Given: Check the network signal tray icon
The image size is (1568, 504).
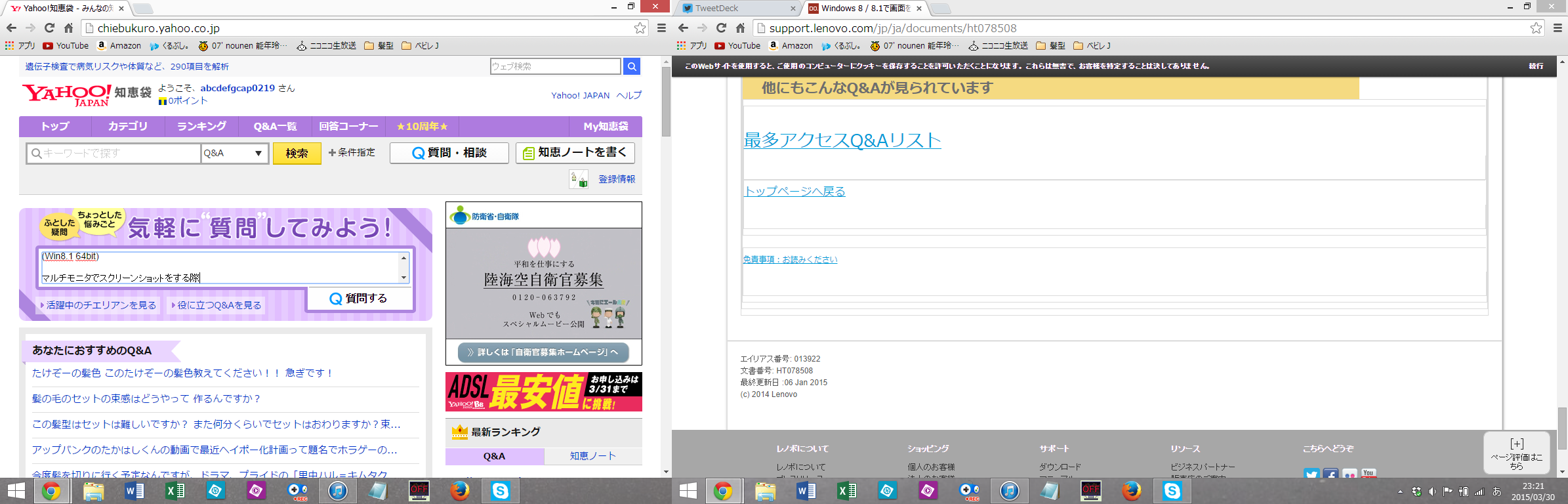Looking at the screenshot, I should point(1479,492).
